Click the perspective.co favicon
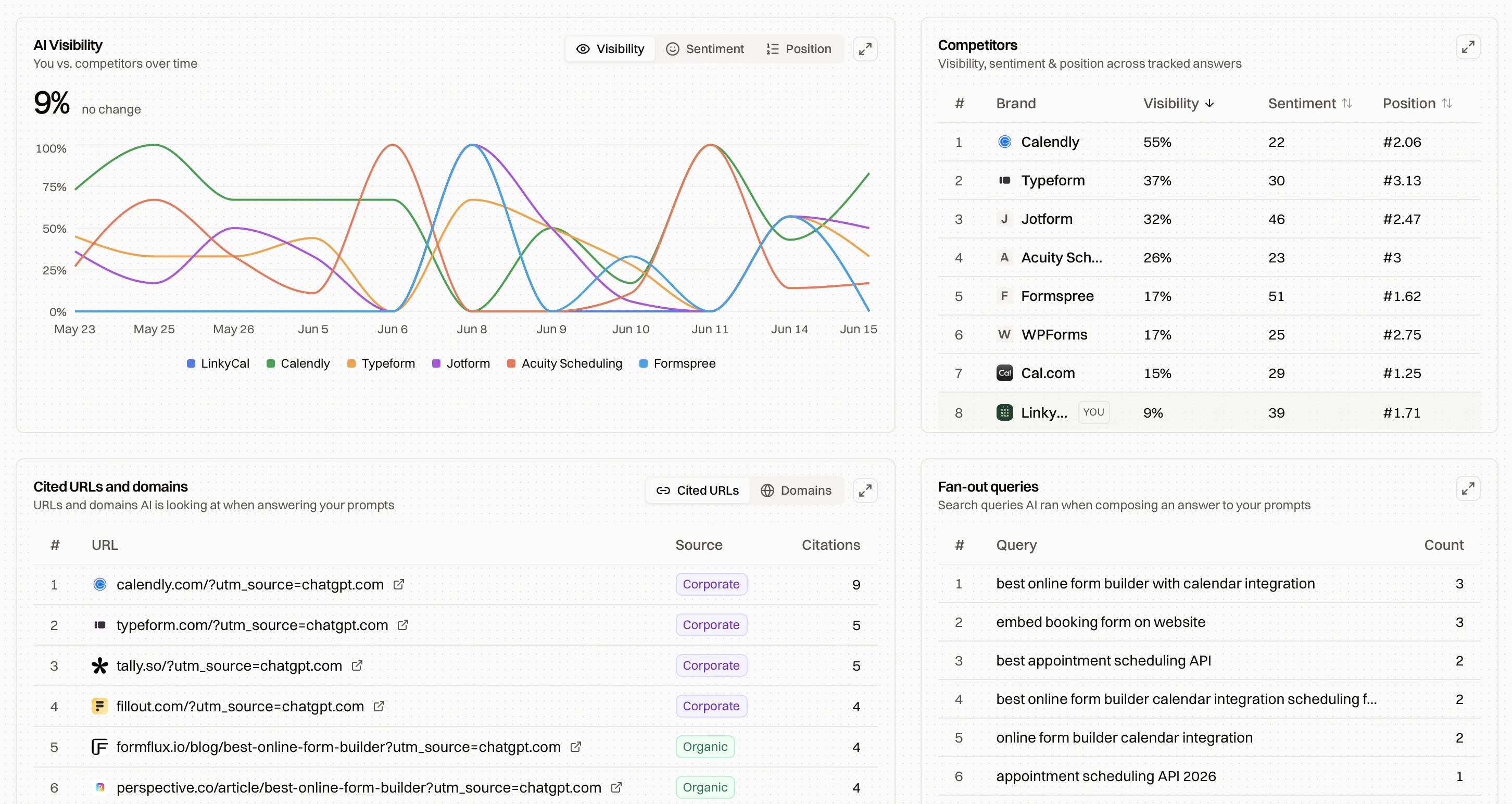 [x=100, y=787]
